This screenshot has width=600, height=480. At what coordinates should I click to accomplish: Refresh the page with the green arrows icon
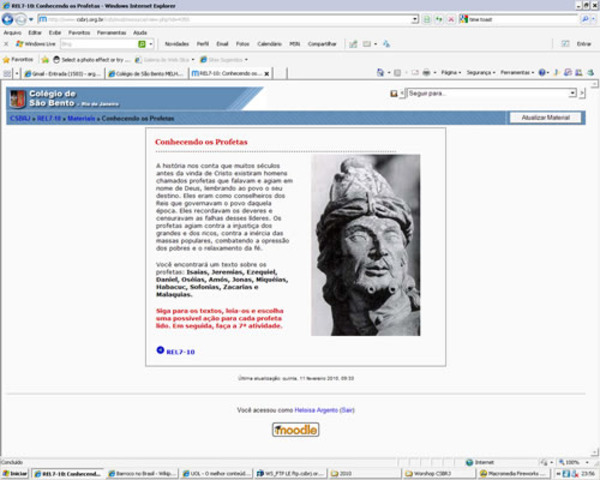439,19
